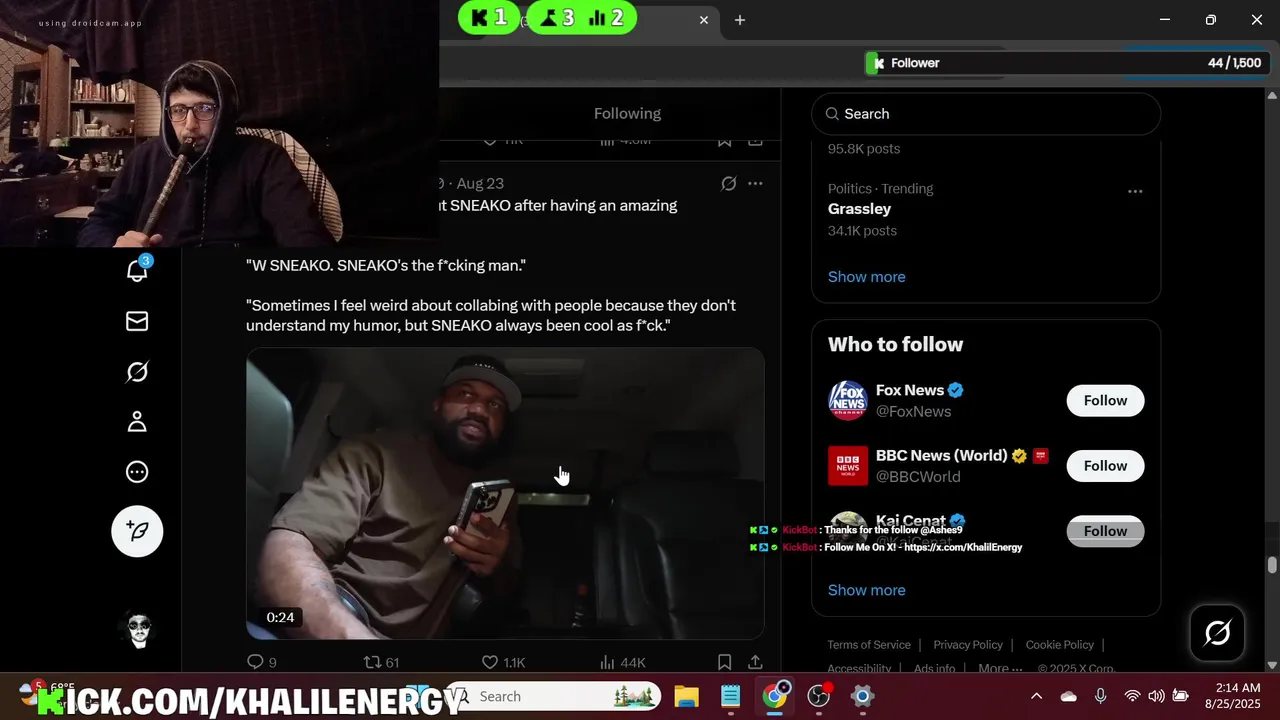
Task: Reply to the post with 9 comments
Action: 262,662
